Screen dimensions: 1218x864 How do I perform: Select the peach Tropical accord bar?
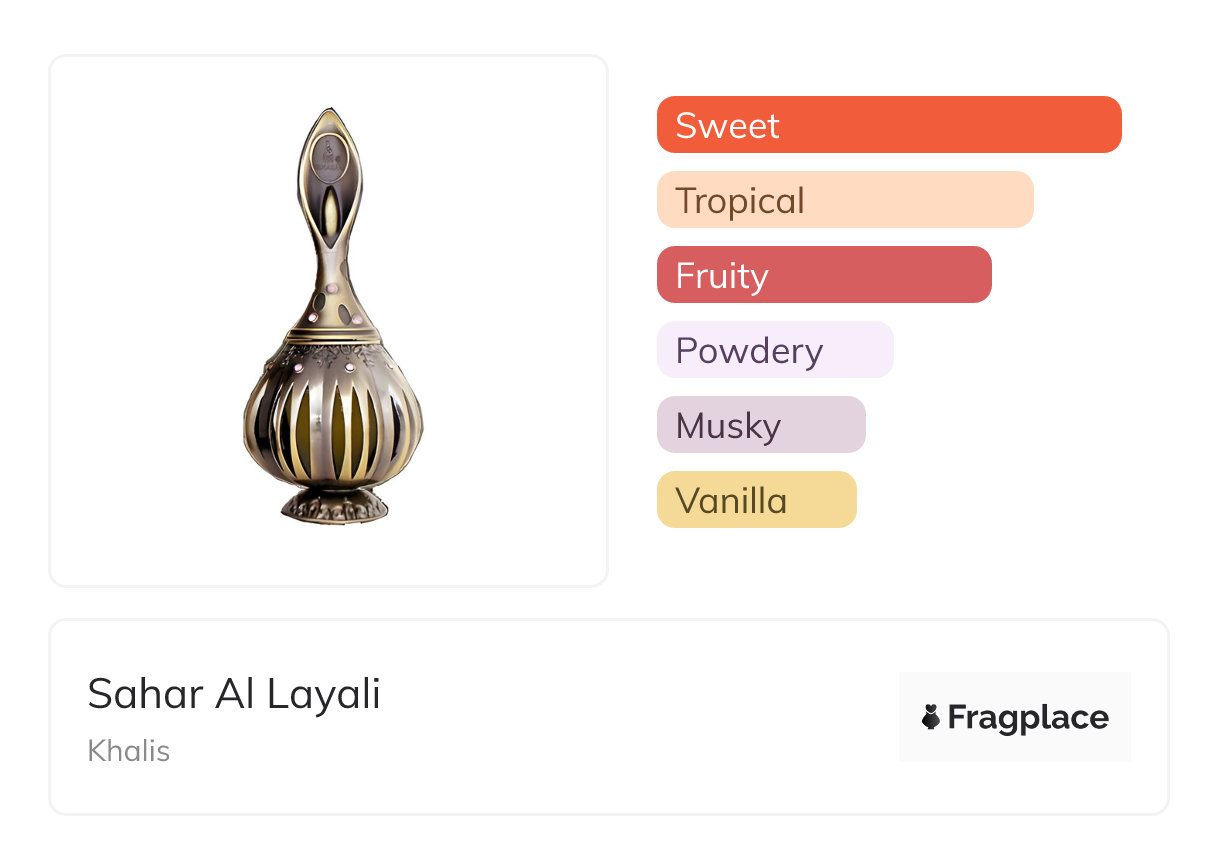844,200
